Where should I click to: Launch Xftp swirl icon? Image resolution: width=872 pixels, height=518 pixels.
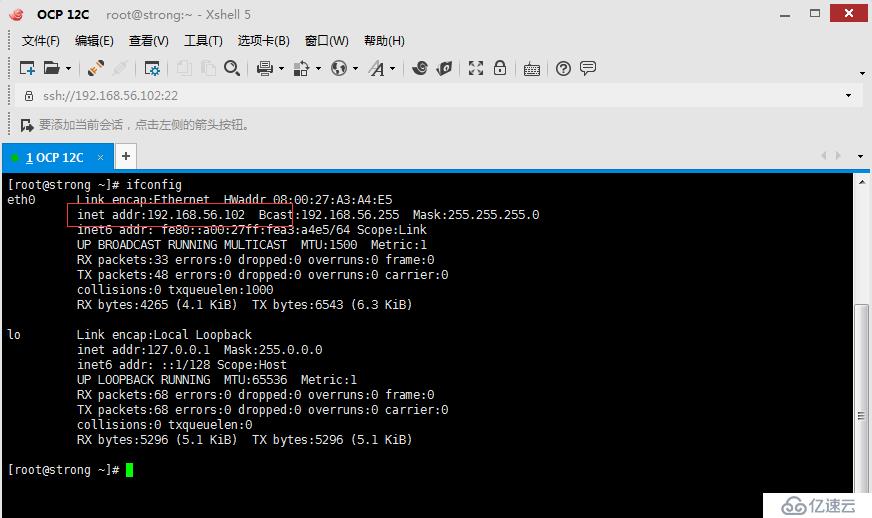point(420,68)
